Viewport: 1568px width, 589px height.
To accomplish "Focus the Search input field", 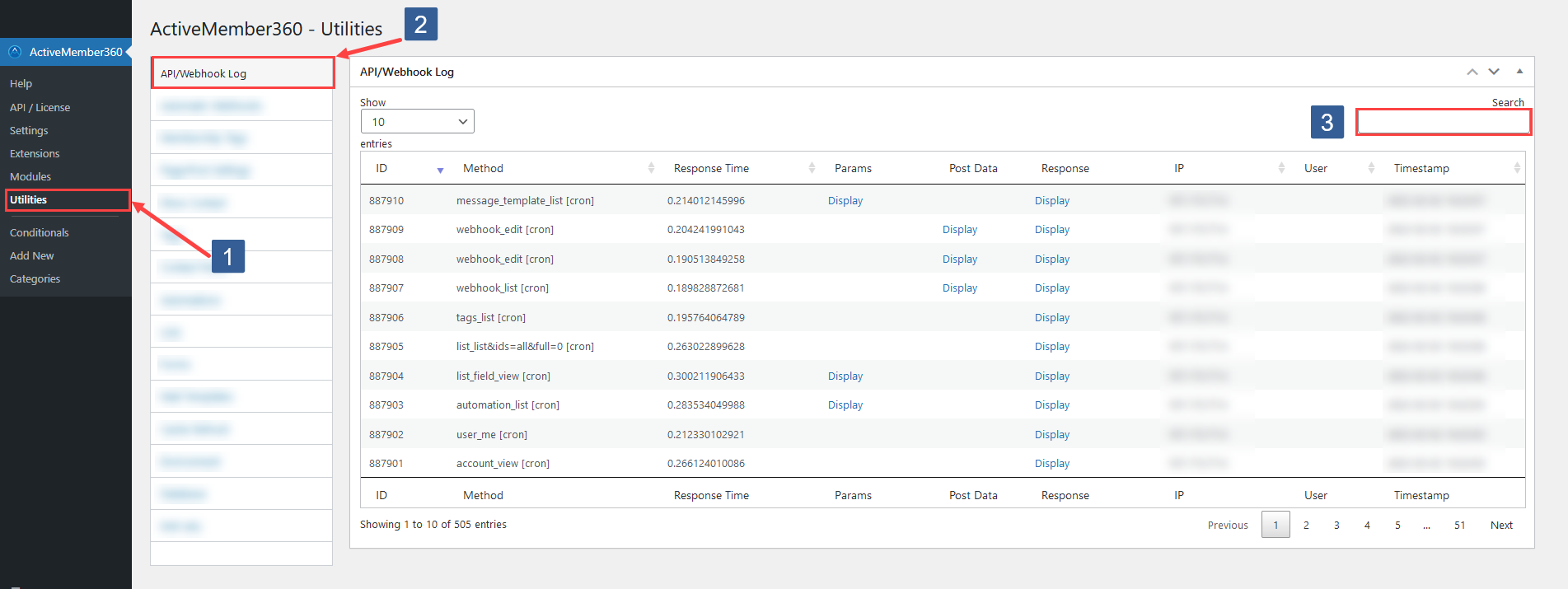I will pyautogui.click(x=1444, y=122).
